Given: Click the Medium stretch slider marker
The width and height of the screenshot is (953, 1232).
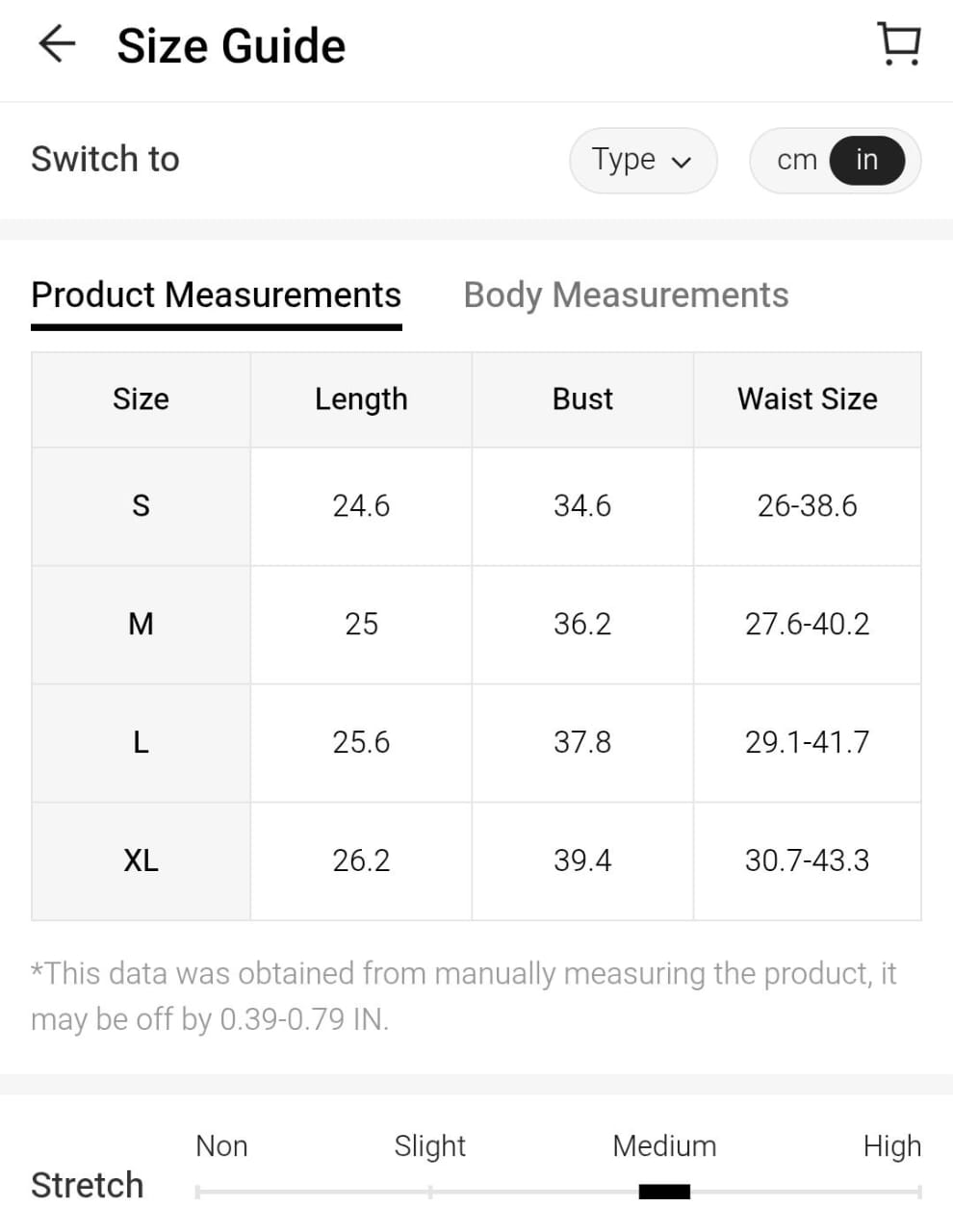Looking at the screenshot, I should [664, 1192].
